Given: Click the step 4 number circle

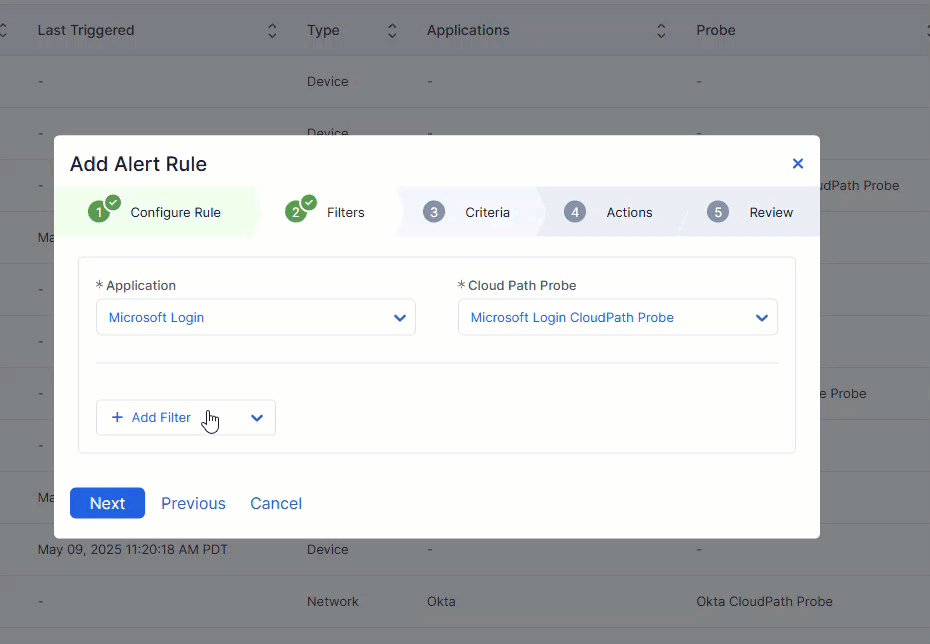Looking at the screenshot, I should 575,212.
